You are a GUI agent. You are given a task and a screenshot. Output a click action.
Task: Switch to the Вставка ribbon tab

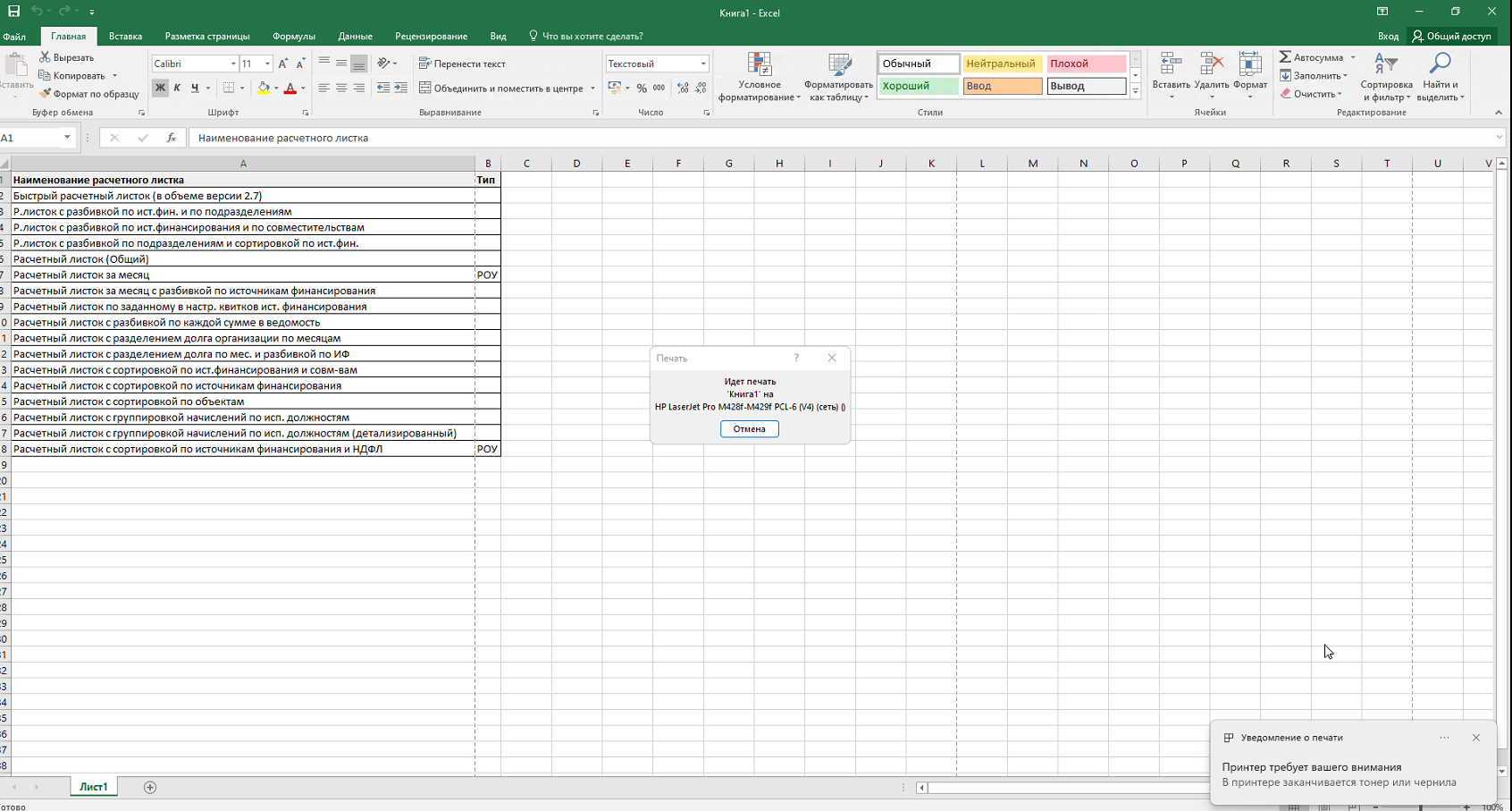tap(125, 37)
